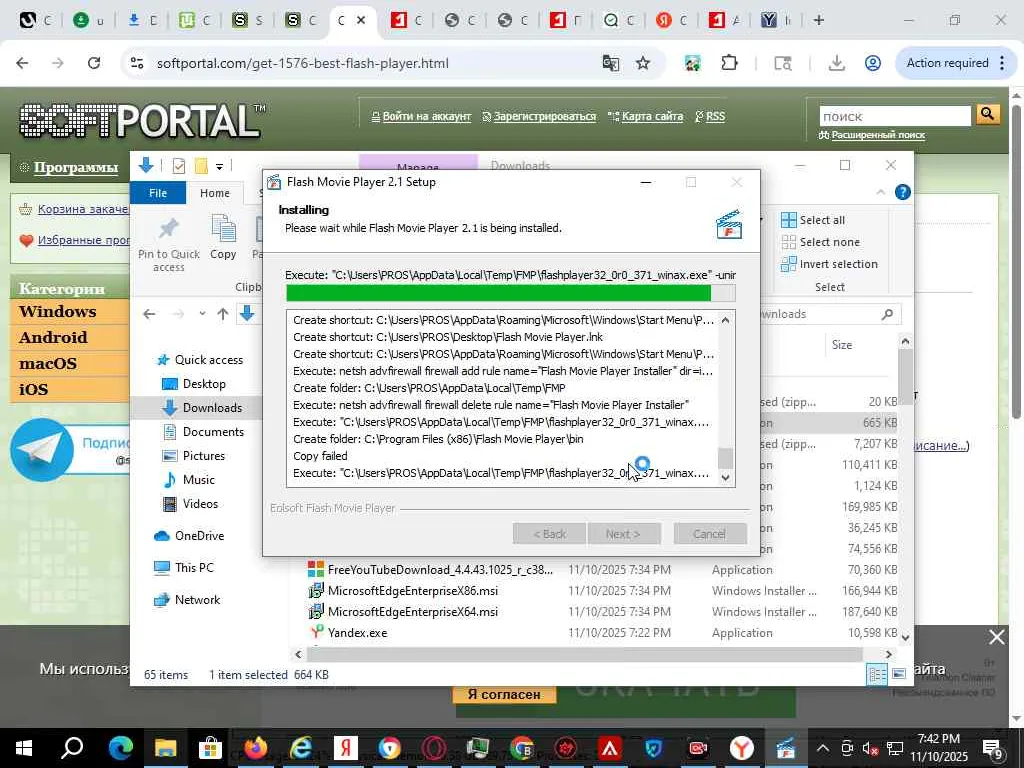Select the Explorer Home ribbon tab
The width and height of the screenshot is (1024, 768).
click(x=215, y=193)
